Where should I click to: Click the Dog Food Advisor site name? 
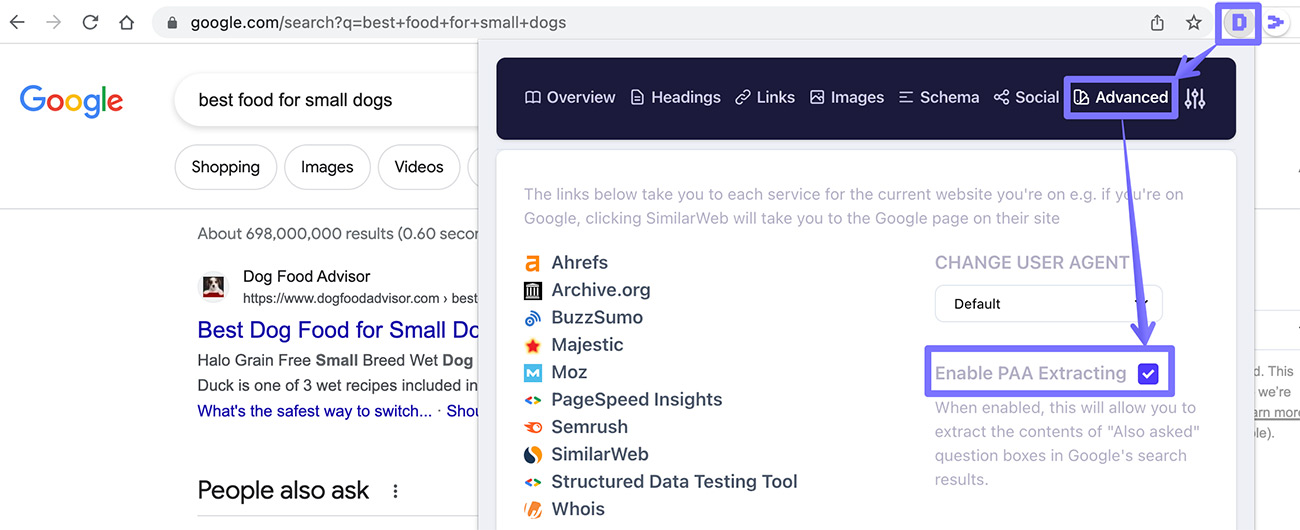307,277
